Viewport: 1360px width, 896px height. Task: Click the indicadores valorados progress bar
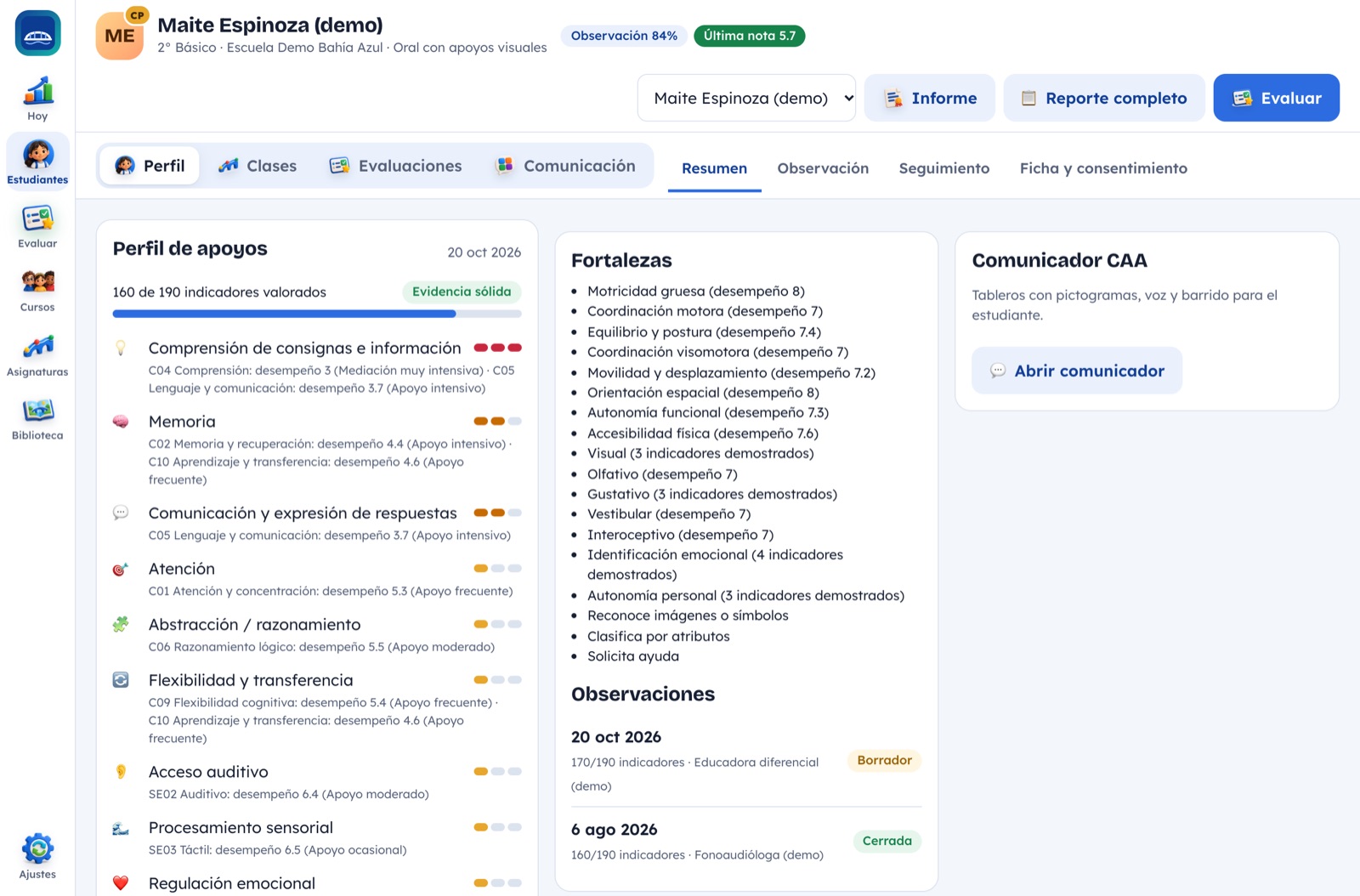click(x=317, y=314)
